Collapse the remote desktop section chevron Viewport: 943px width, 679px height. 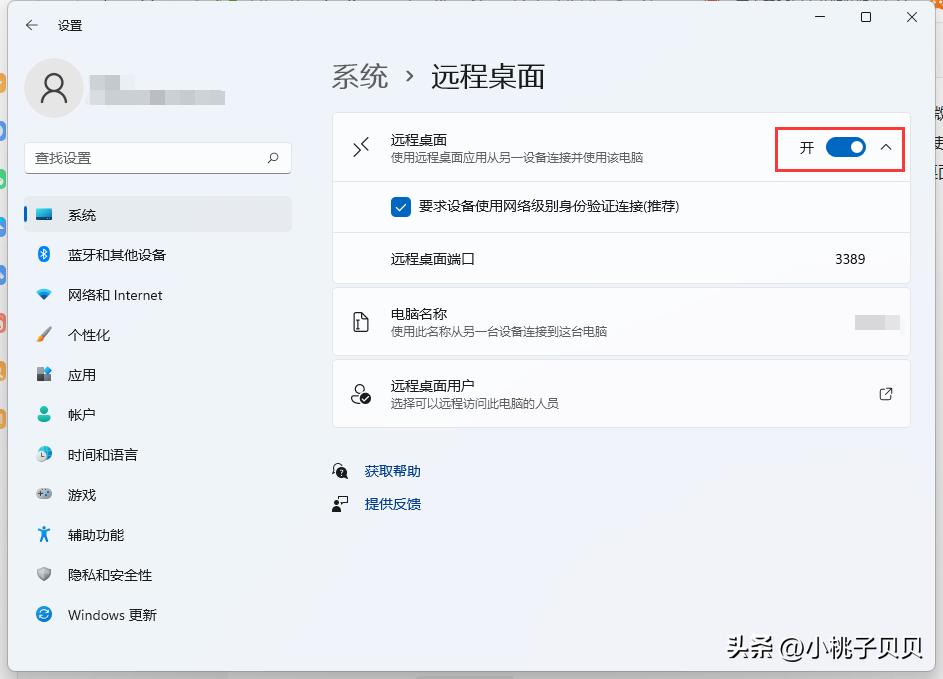(886, 146)
